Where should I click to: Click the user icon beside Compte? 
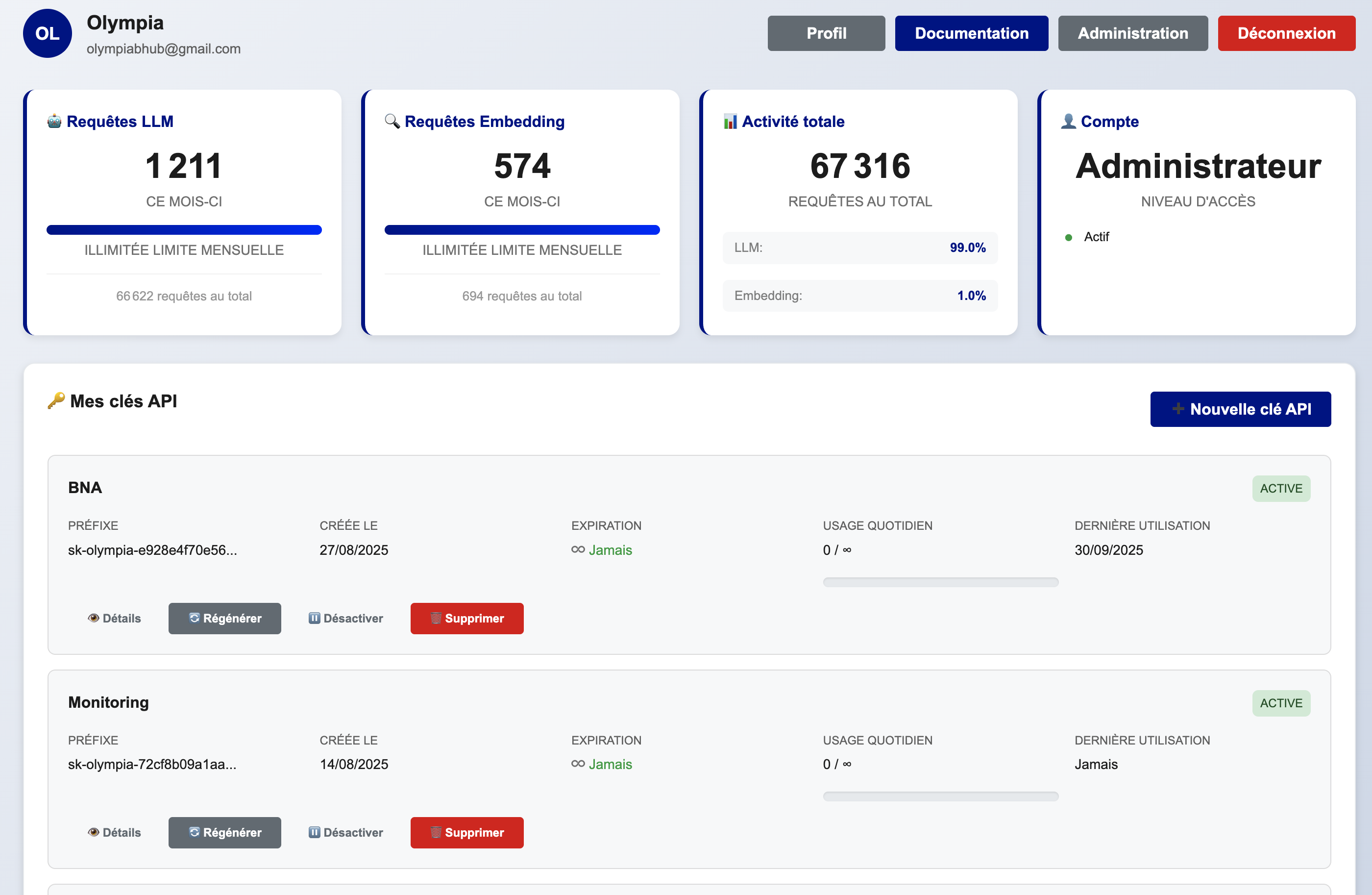click(x=1068, y=121)
